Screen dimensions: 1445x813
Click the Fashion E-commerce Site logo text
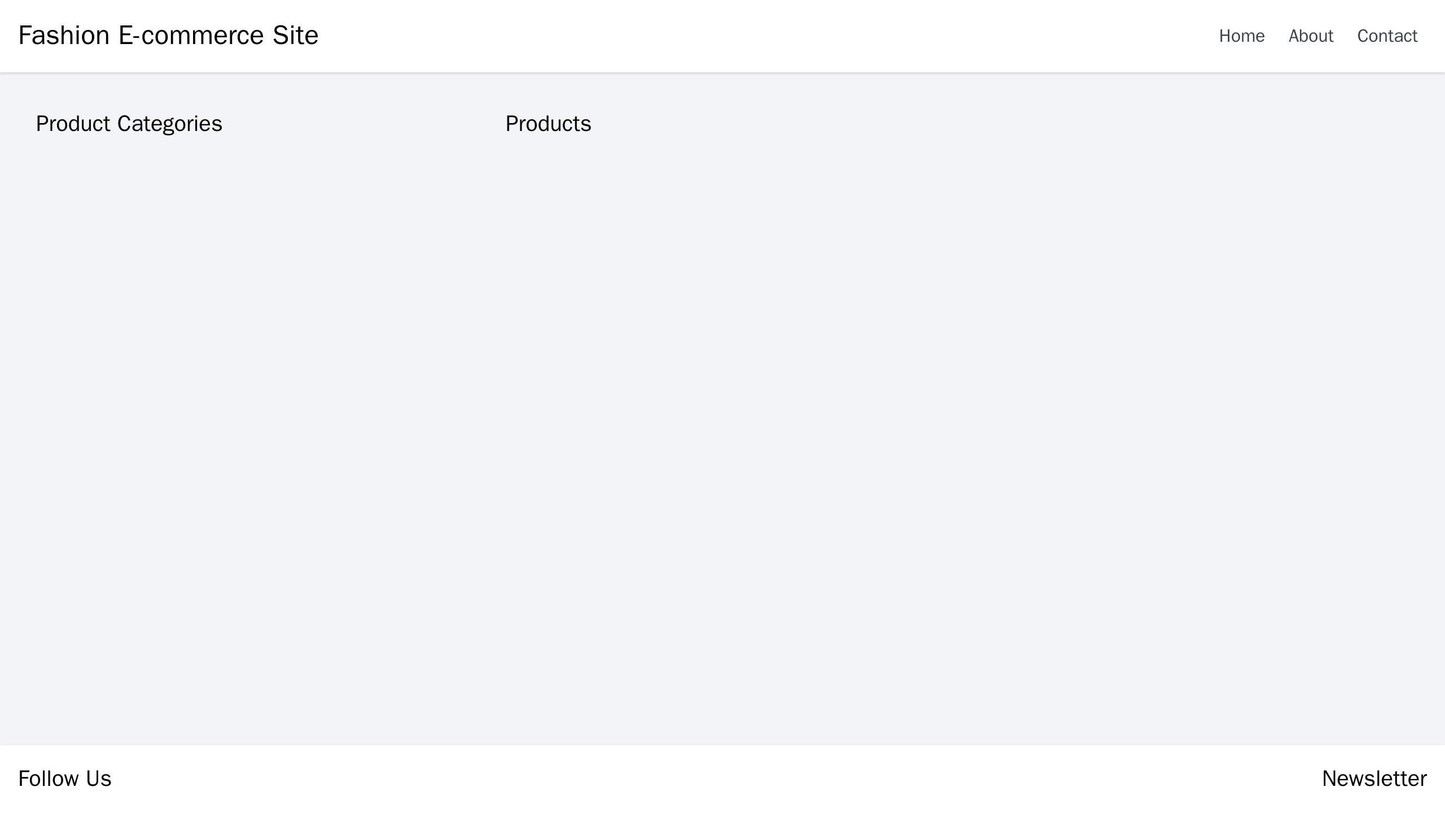167,34
